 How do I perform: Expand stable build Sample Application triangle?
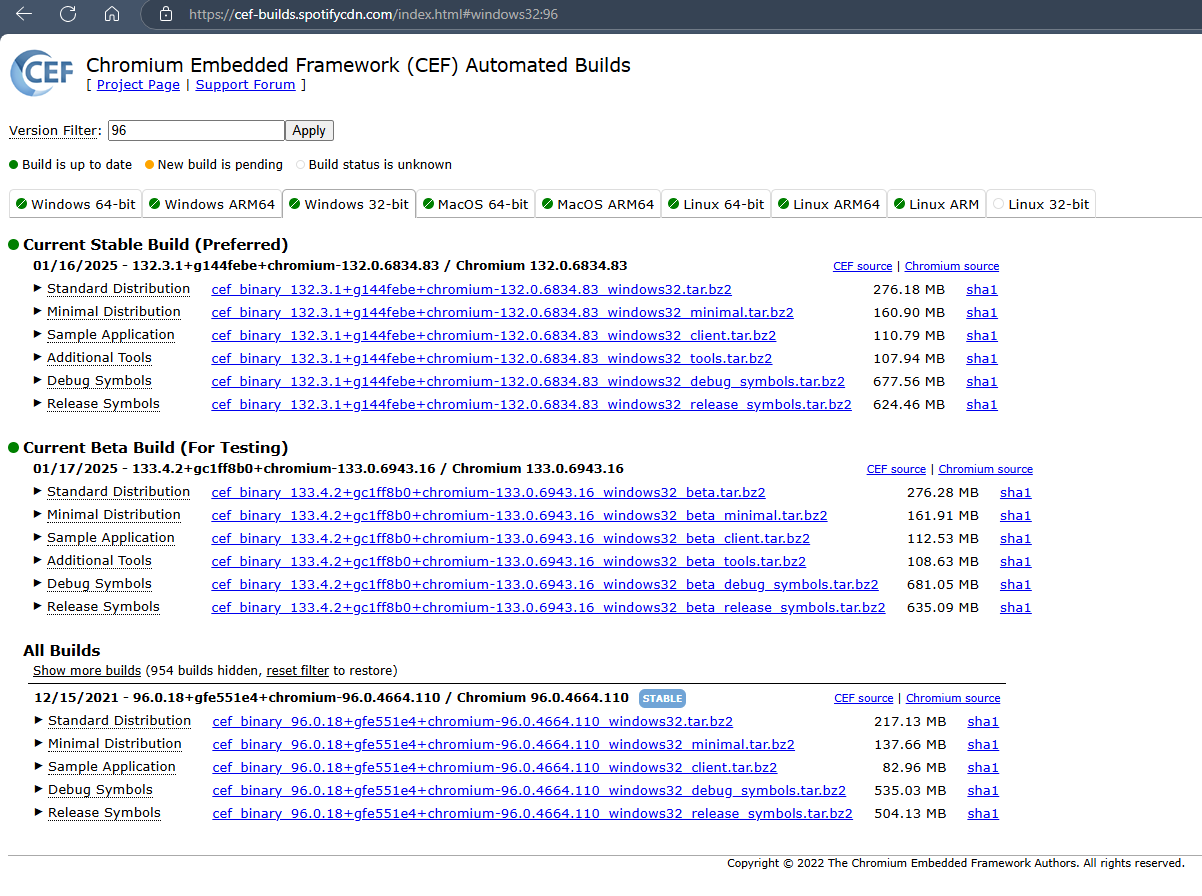[38, 334]
